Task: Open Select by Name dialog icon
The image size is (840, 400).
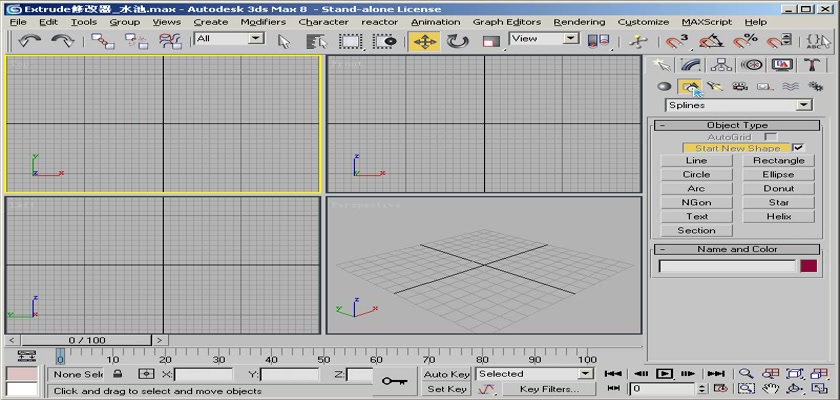Action: point(317,42)
